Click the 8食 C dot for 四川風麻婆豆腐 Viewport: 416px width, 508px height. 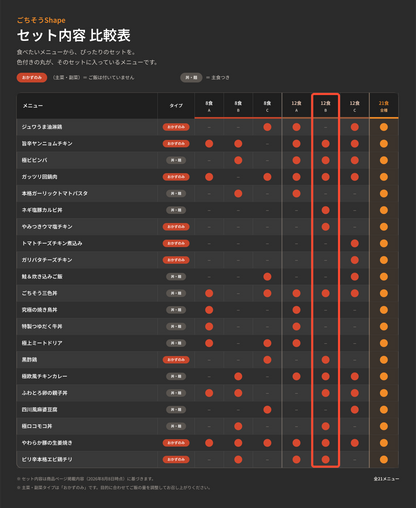[x=267, y=409]
